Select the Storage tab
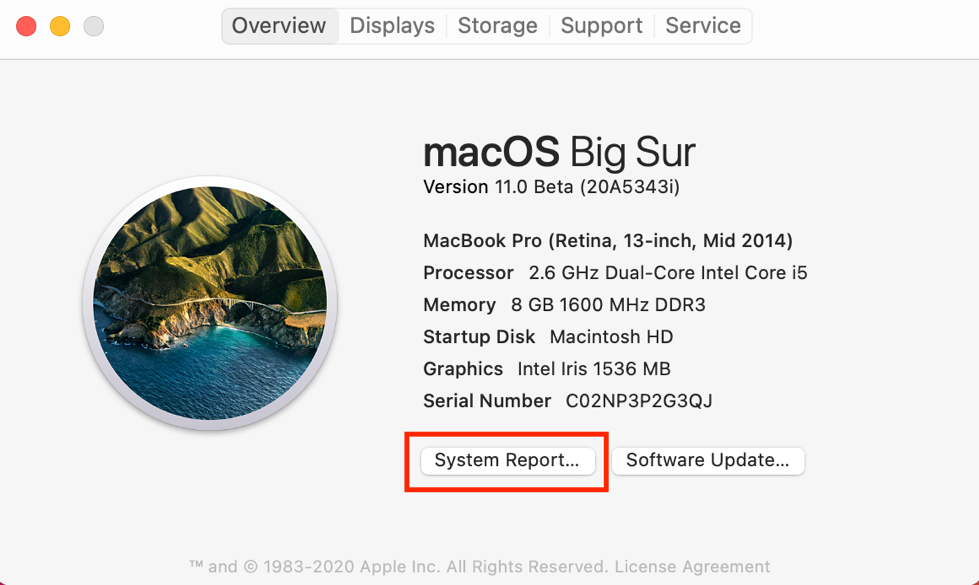The height and width of the screenshot is (585, 979). [x=497, y=26]
